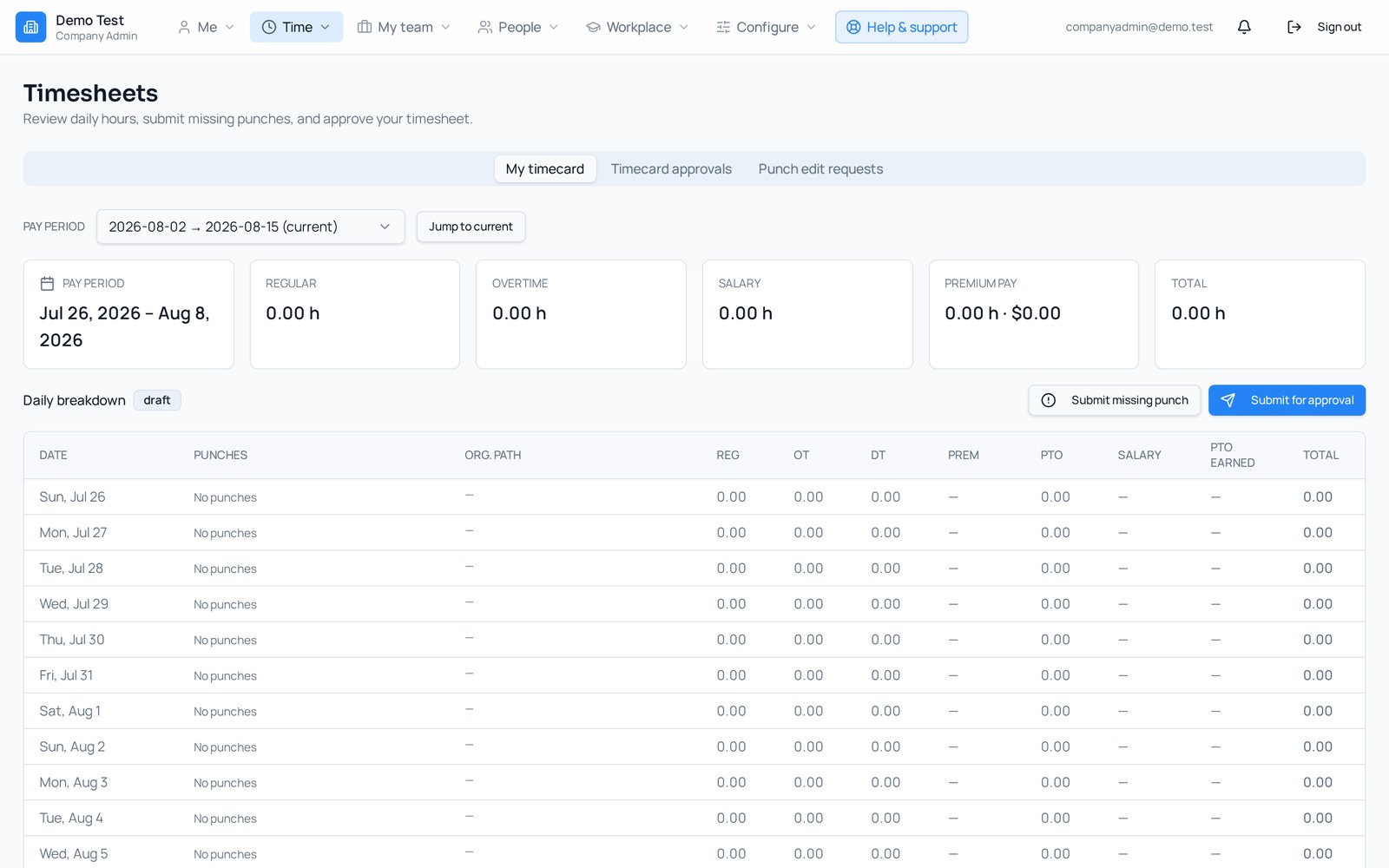
Task: Click the calendar icon in Pay Period card
Action: pos(48,284)
